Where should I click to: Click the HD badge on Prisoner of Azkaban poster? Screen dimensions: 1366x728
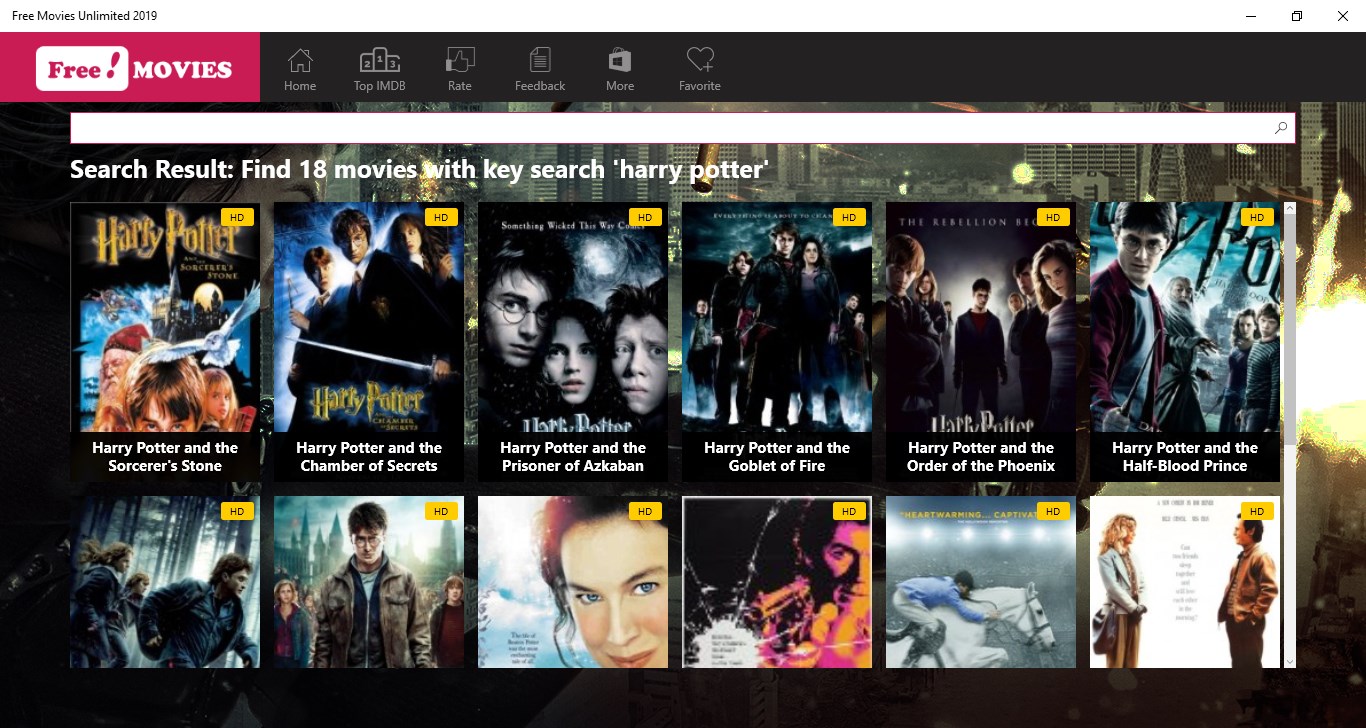click(x=645, y=217)
